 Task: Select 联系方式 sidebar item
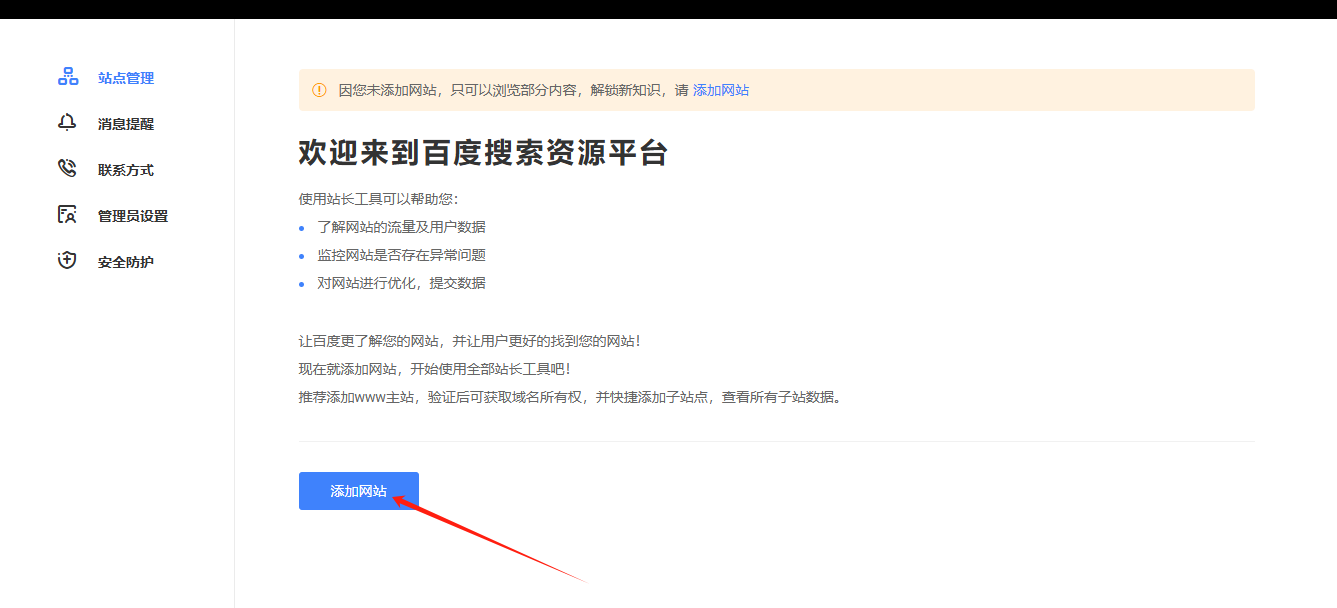click(126, 170)
